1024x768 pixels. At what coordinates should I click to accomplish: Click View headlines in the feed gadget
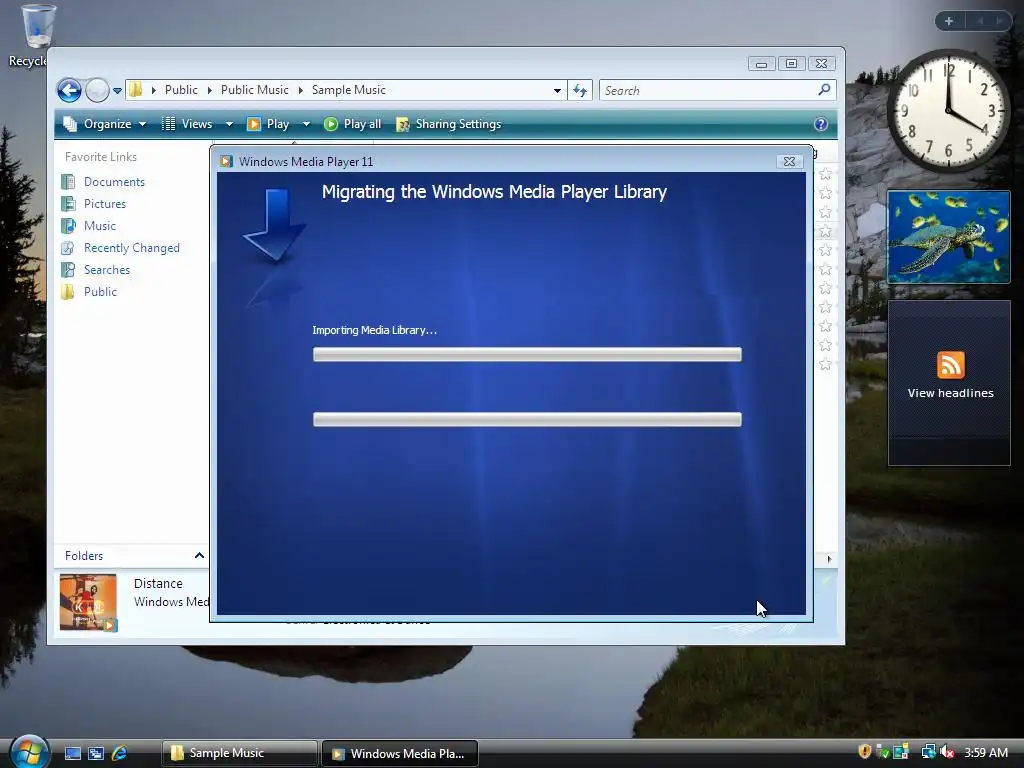click(x=950, y=393)
